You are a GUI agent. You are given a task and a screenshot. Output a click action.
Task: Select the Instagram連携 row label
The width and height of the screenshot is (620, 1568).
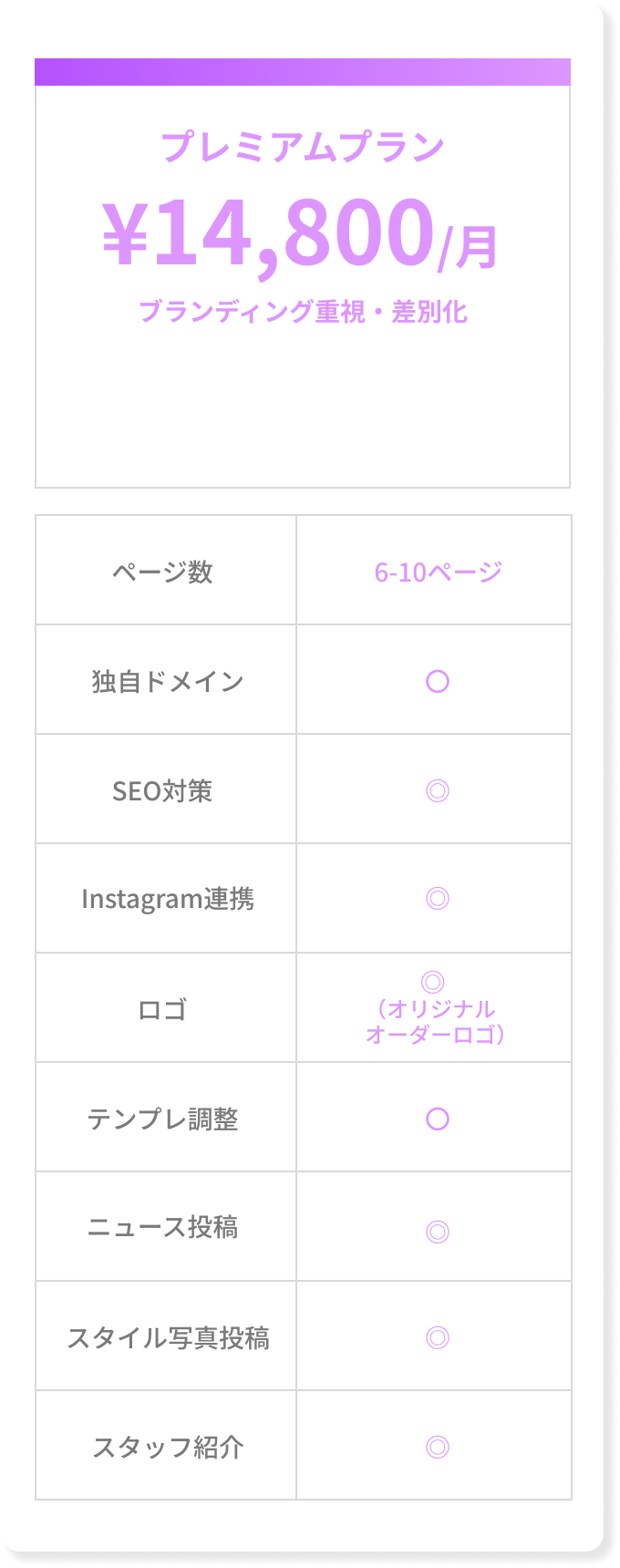click(x=168, y=899)
